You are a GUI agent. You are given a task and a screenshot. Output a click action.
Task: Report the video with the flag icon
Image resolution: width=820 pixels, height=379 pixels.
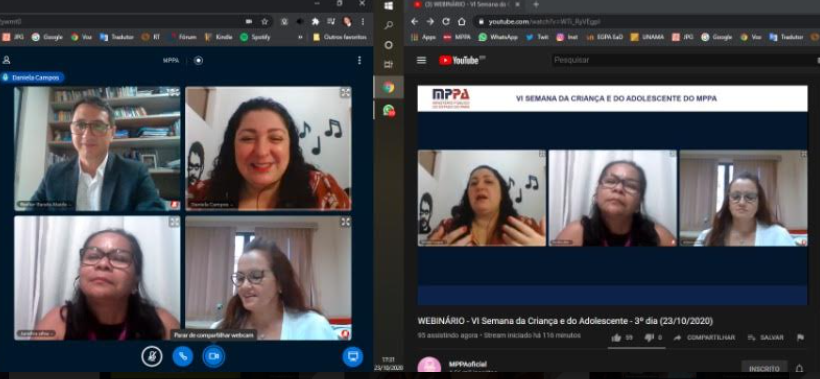800,338
